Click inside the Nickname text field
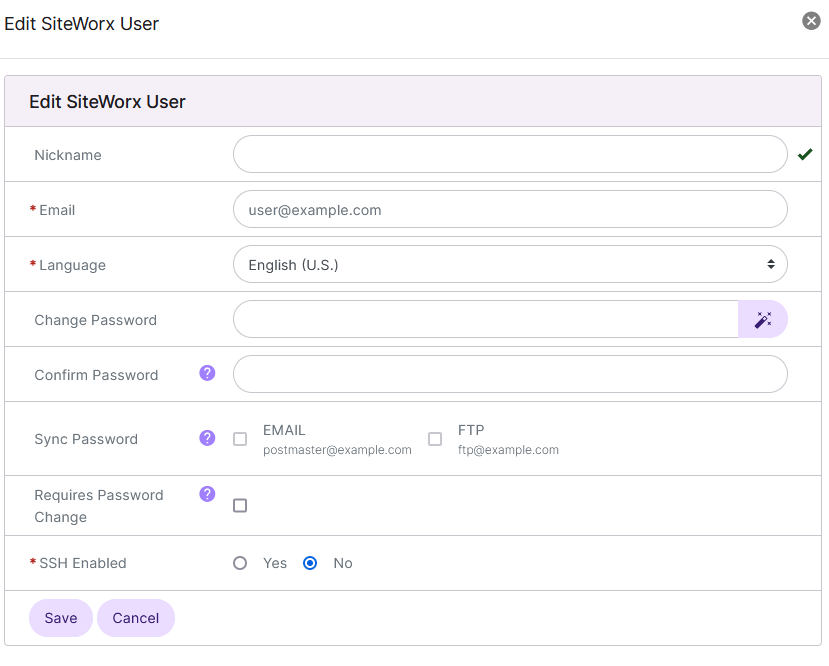The image size is (829, 666). click(510, 154)
